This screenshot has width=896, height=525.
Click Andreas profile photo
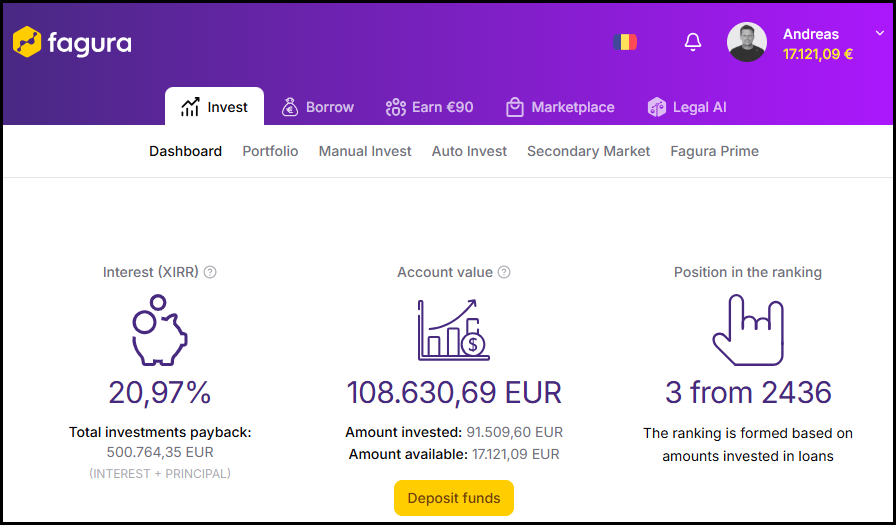tap(746, 42)
